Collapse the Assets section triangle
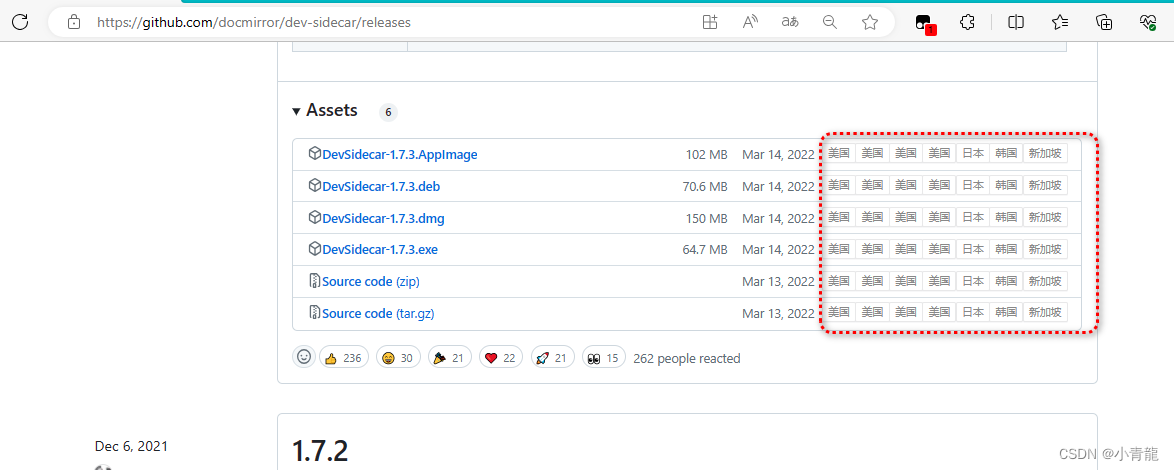 pos(296,111)
